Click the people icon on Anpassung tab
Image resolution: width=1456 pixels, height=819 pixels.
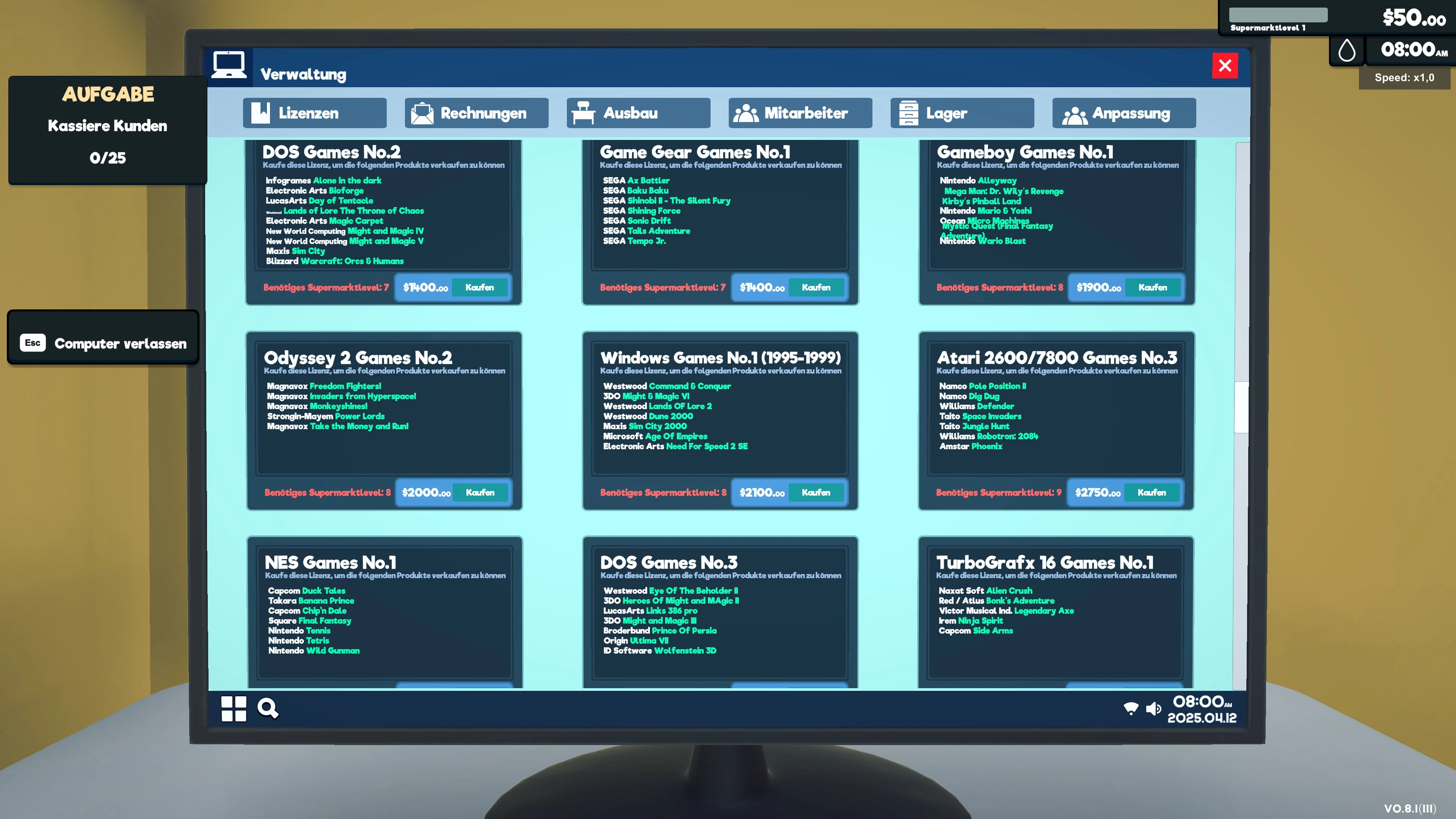coord(1075,115)
